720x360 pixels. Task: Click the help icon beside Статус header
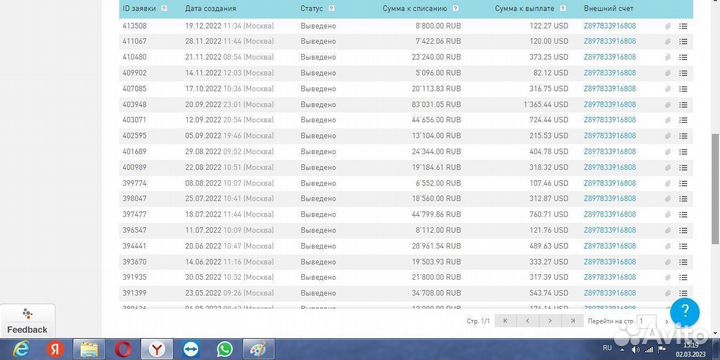[x=332, y=8]
